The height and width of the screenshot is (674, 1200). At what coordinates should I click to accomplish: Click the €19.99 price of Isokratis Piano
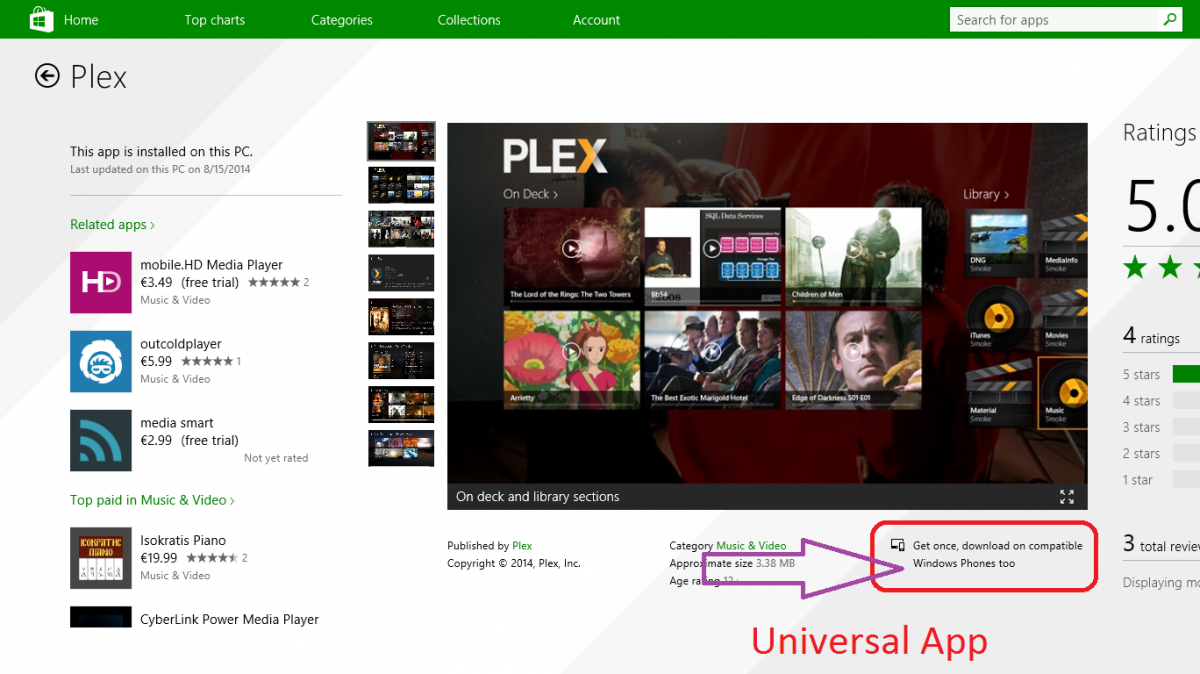(x=159, y=559)
